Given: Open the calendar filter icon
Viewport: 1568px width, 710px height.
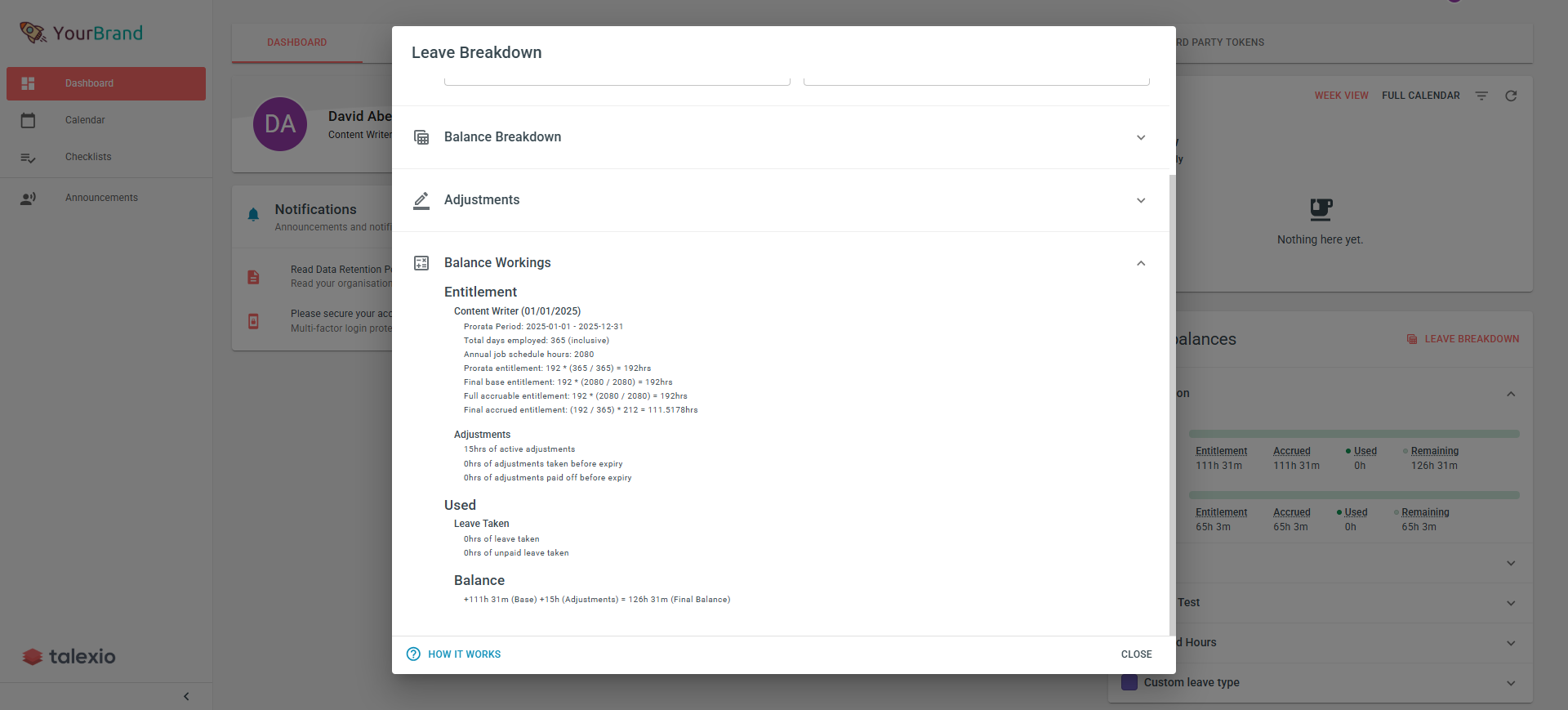Looking at the screenshot, I should click(1481, 96).
